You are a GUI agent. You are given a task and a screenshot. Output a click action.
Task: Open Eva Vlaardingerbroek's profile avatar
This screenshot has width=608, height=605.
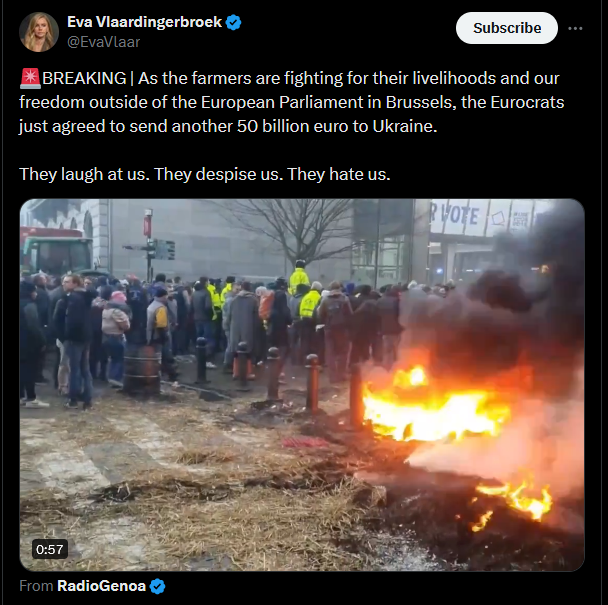[x=39, y=32]
